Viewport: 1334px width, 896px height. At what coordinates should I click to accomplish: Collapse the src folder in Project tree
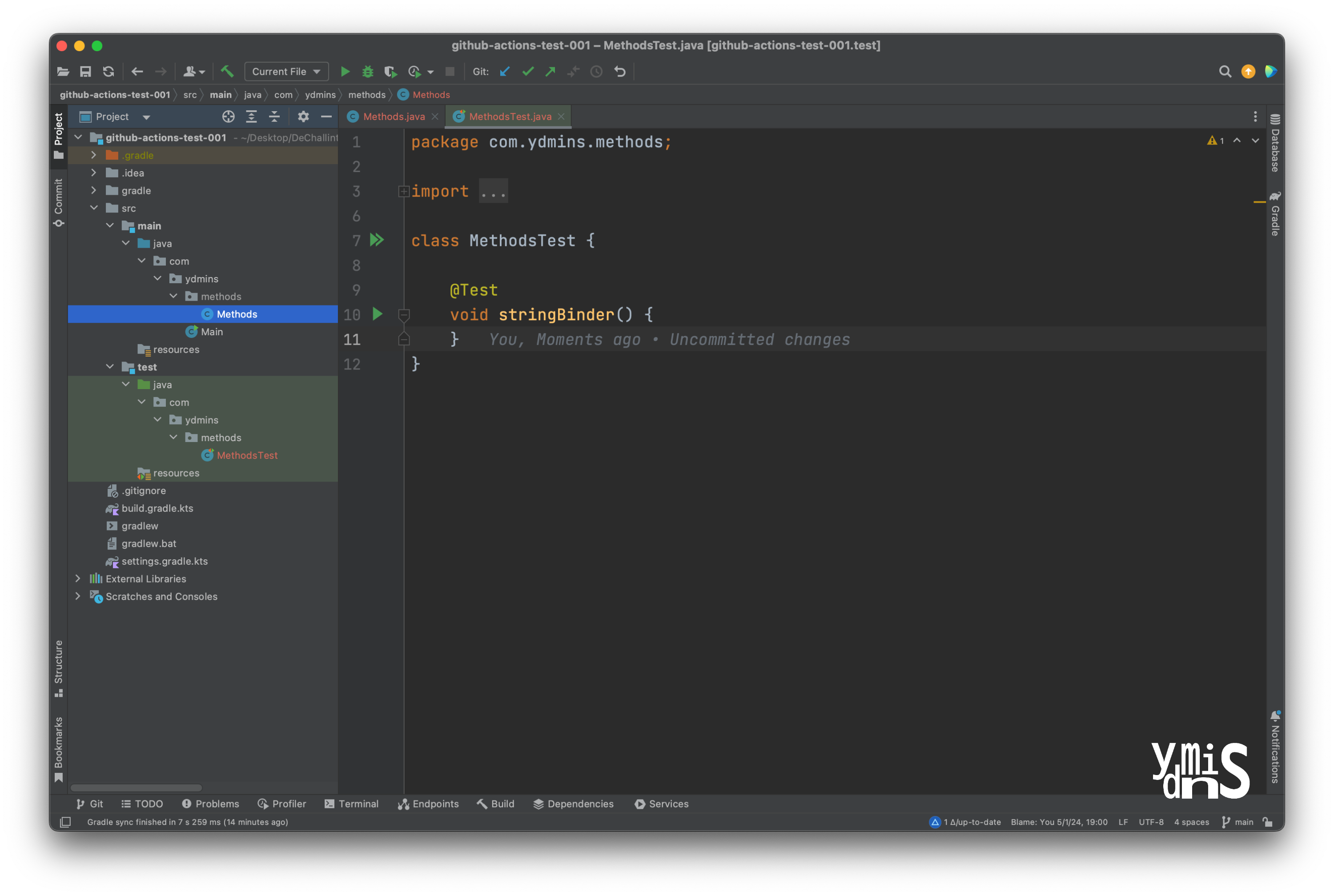(x=94, y=208)
